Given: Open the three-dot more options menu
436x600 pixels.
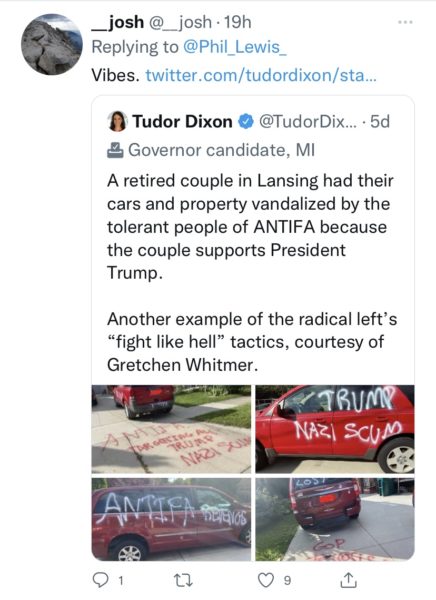Looking at the screenshot, I should coord(405,22).
